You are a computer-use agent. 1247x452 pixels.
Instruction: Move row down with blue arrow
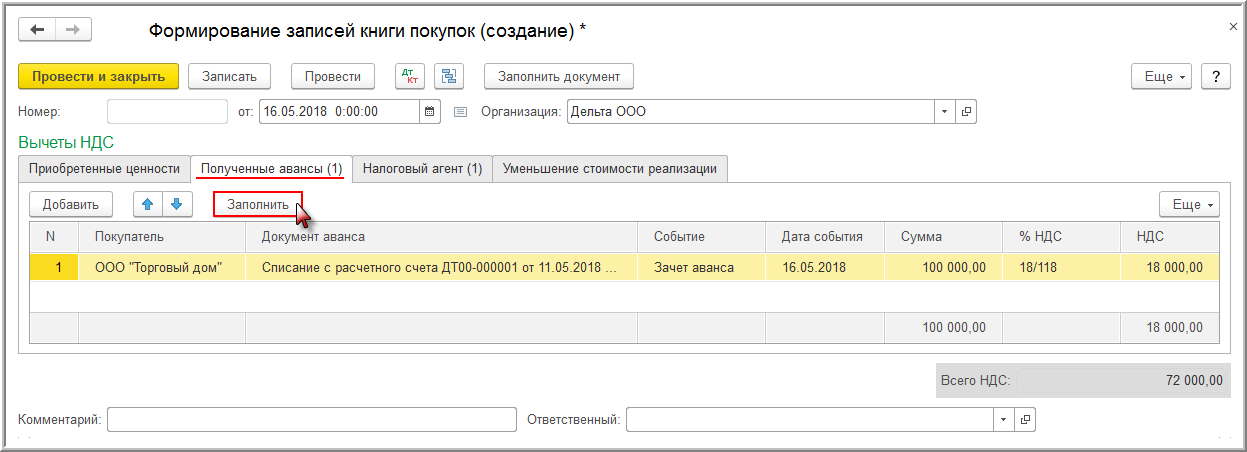[x=176, y=205]
